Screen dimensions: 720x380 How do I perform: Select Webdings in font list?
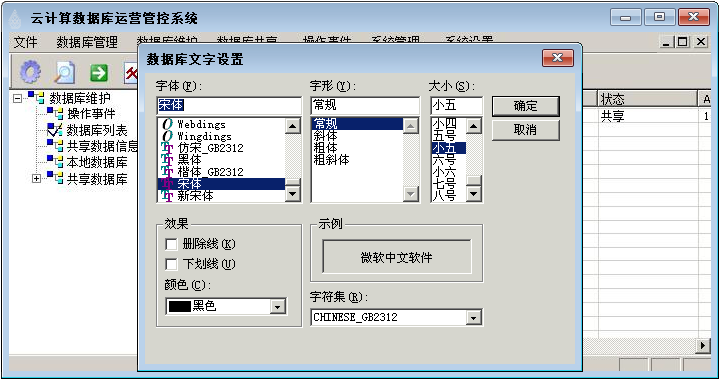pyautogui.click(x=221, y=124)
